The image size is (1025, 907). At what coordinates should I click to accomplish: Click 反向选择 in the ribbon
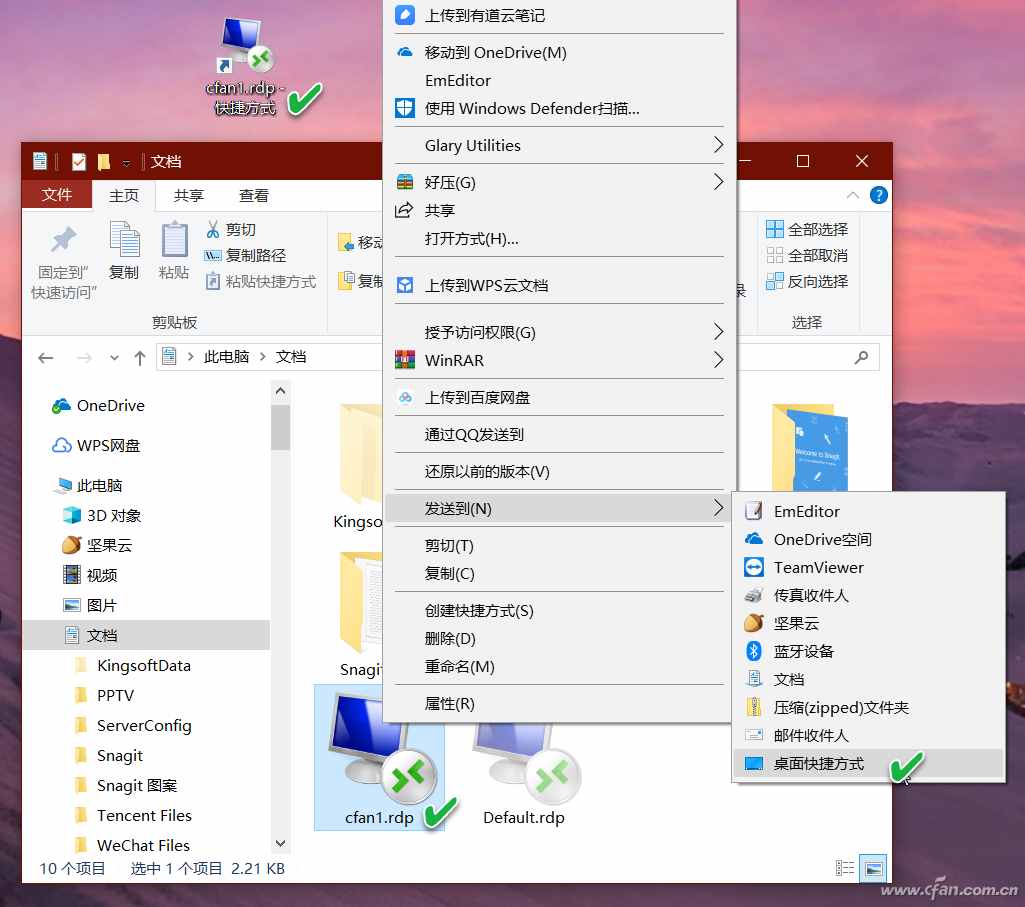807,282
